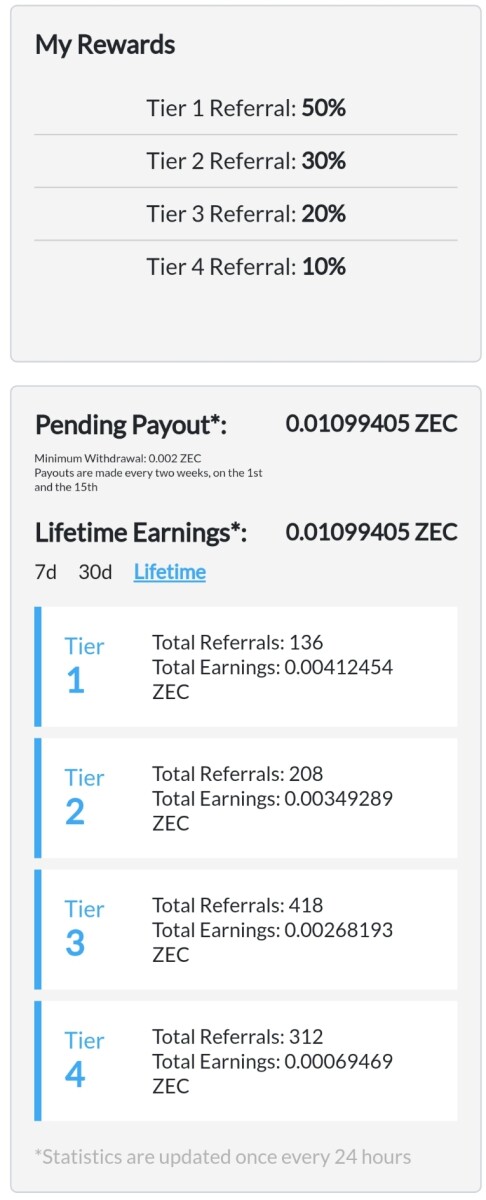The width and height of the screenshot is (486, 1200).
Task: Switch to the 7d earnings tab
Action: click(46, 572)
